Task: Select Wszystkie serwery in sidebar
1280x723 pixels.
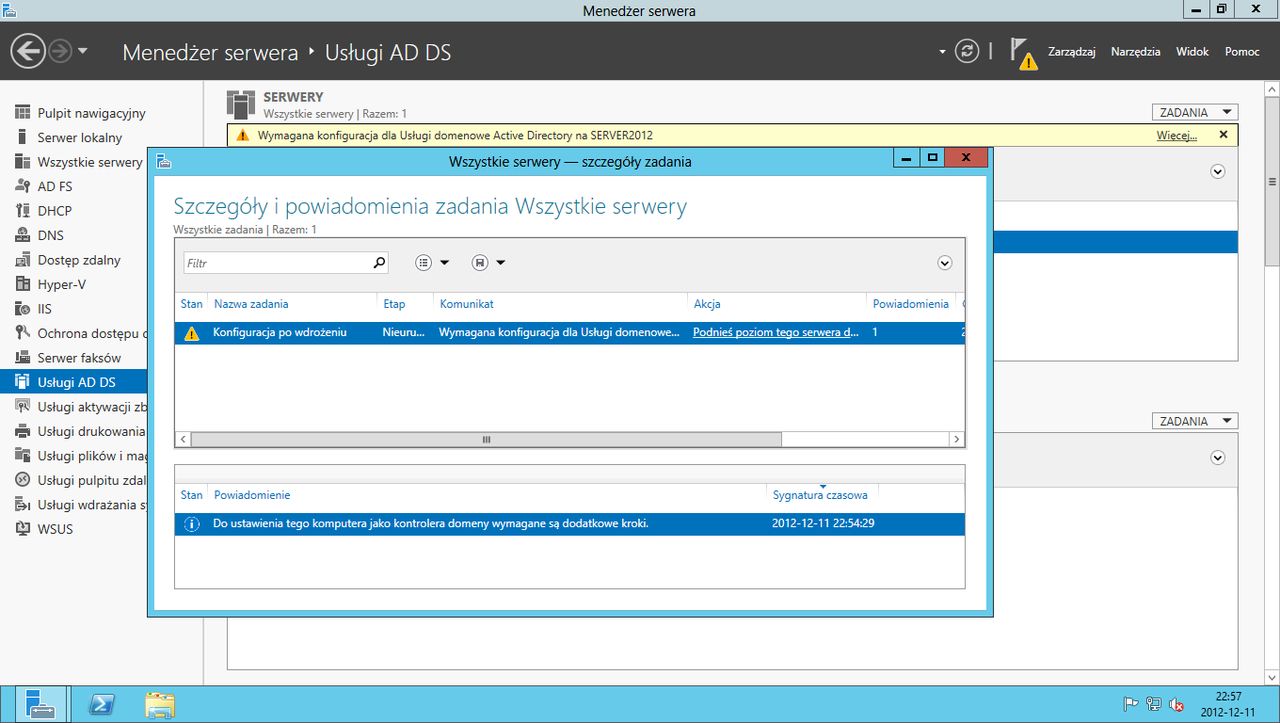Action: pyautogui.click(x=90, y=162)
